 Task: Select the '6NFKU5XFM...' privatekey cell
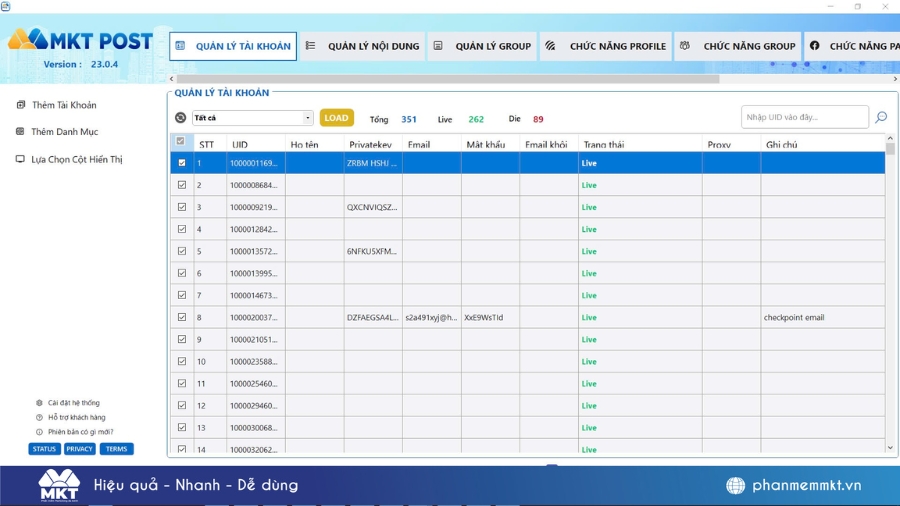coord(373,251)
